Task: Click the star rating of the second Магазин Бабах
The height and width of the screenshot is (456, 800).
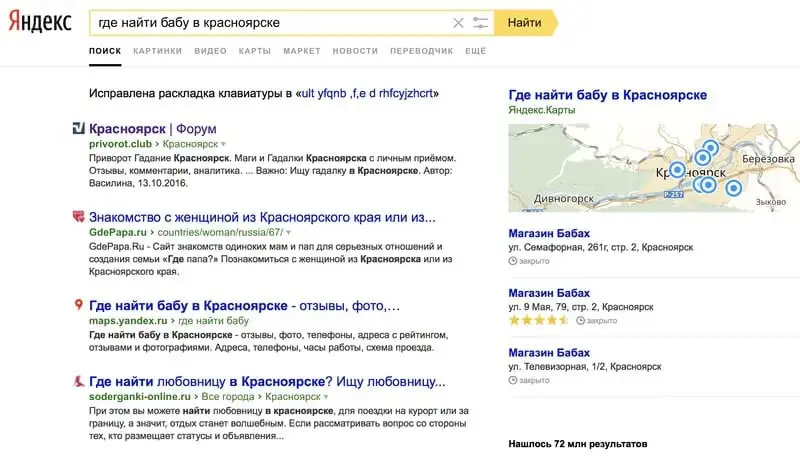Action: point(538,321)
